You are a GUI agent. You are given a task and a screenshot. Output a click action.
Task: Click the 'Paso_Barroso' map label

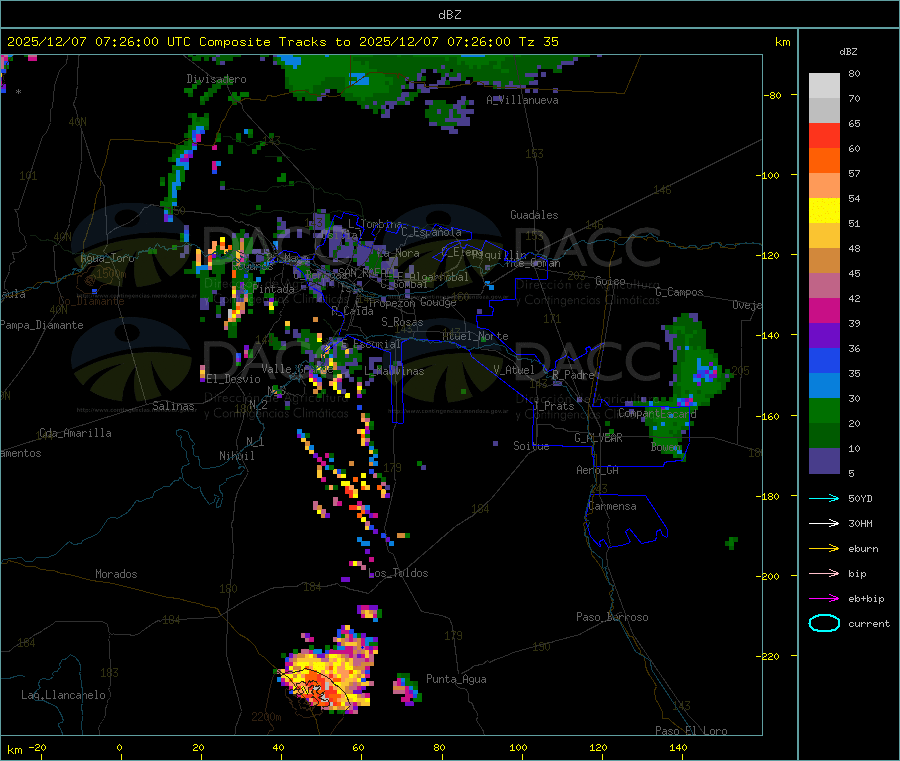[612, 617]
